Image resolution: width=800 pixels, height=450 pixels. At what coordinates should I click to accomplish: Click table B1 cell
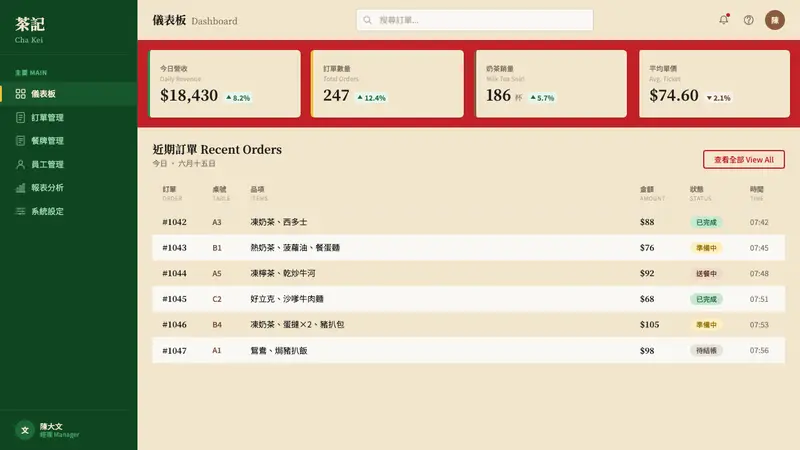[217, 247]
